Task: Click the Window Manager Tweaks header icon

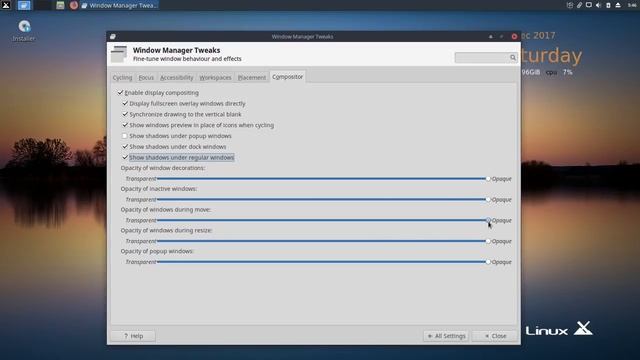Action: (x=119, y=54)
